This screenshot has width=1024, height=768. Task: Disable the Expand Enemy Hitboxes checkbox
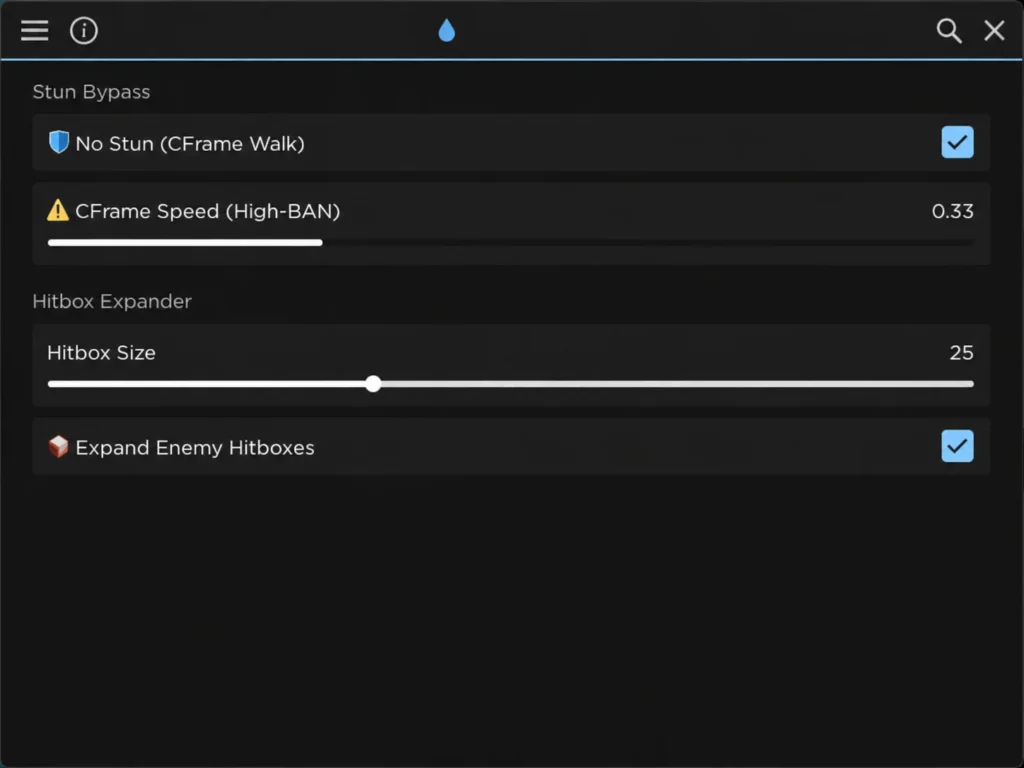click(x=957, y=446)
